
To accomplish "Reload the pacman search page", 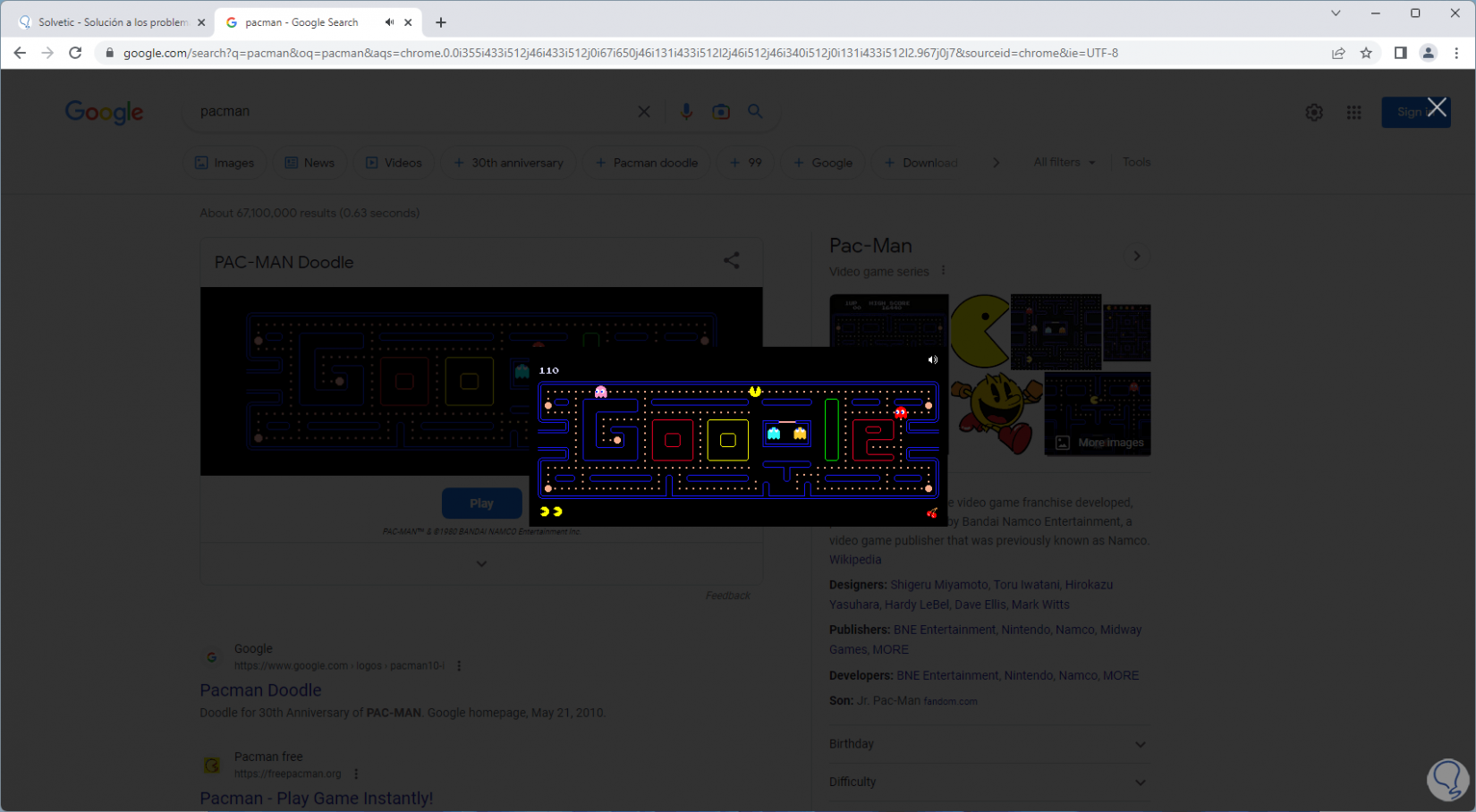I will [x=75, y=53].
